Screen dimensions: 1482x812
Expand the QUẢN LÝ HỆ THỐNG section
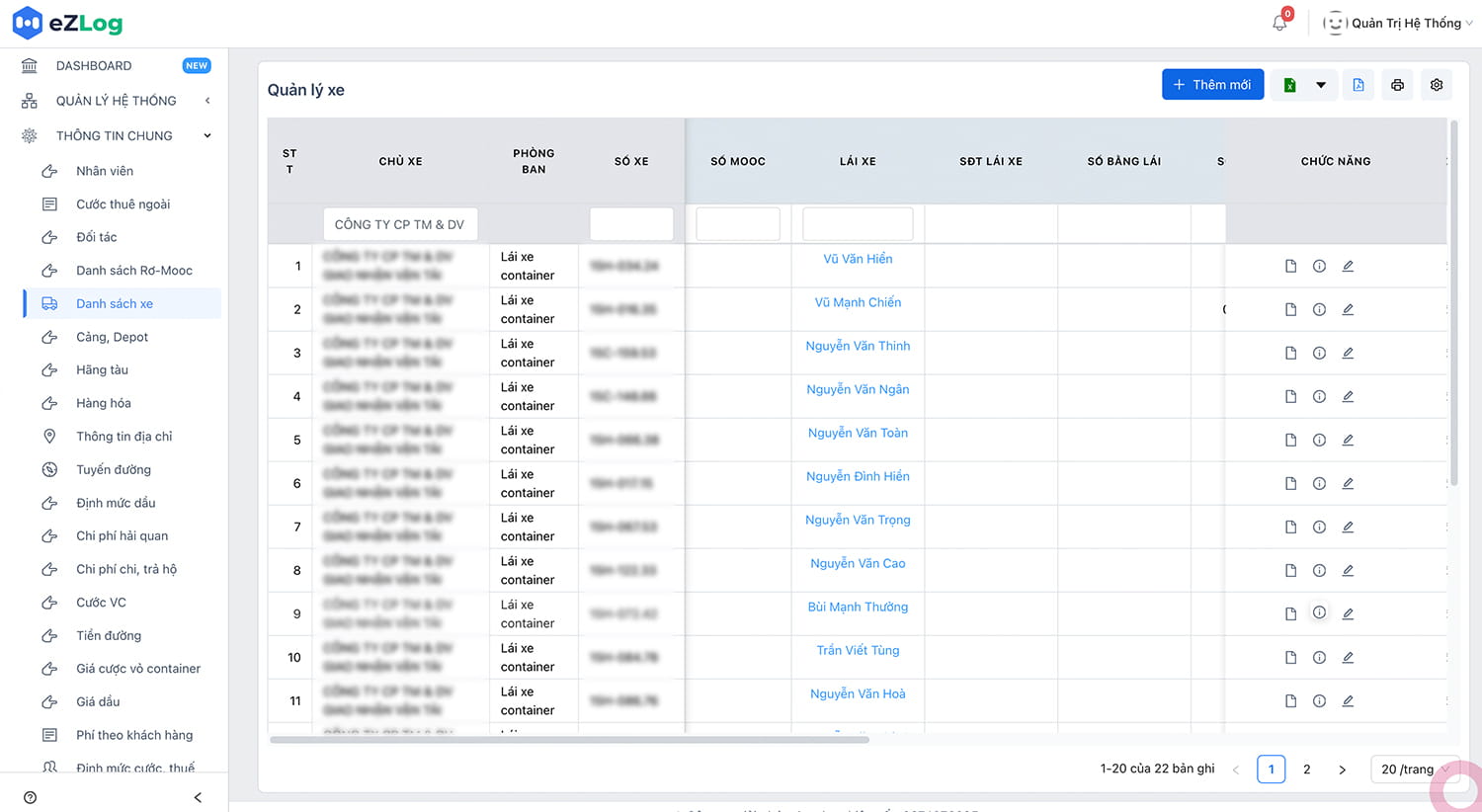pyautogui.click(x=117, y=101)
